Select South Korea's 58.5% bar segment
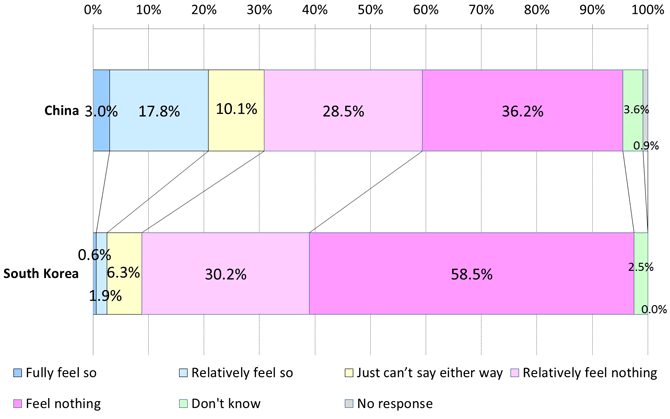 471,273
